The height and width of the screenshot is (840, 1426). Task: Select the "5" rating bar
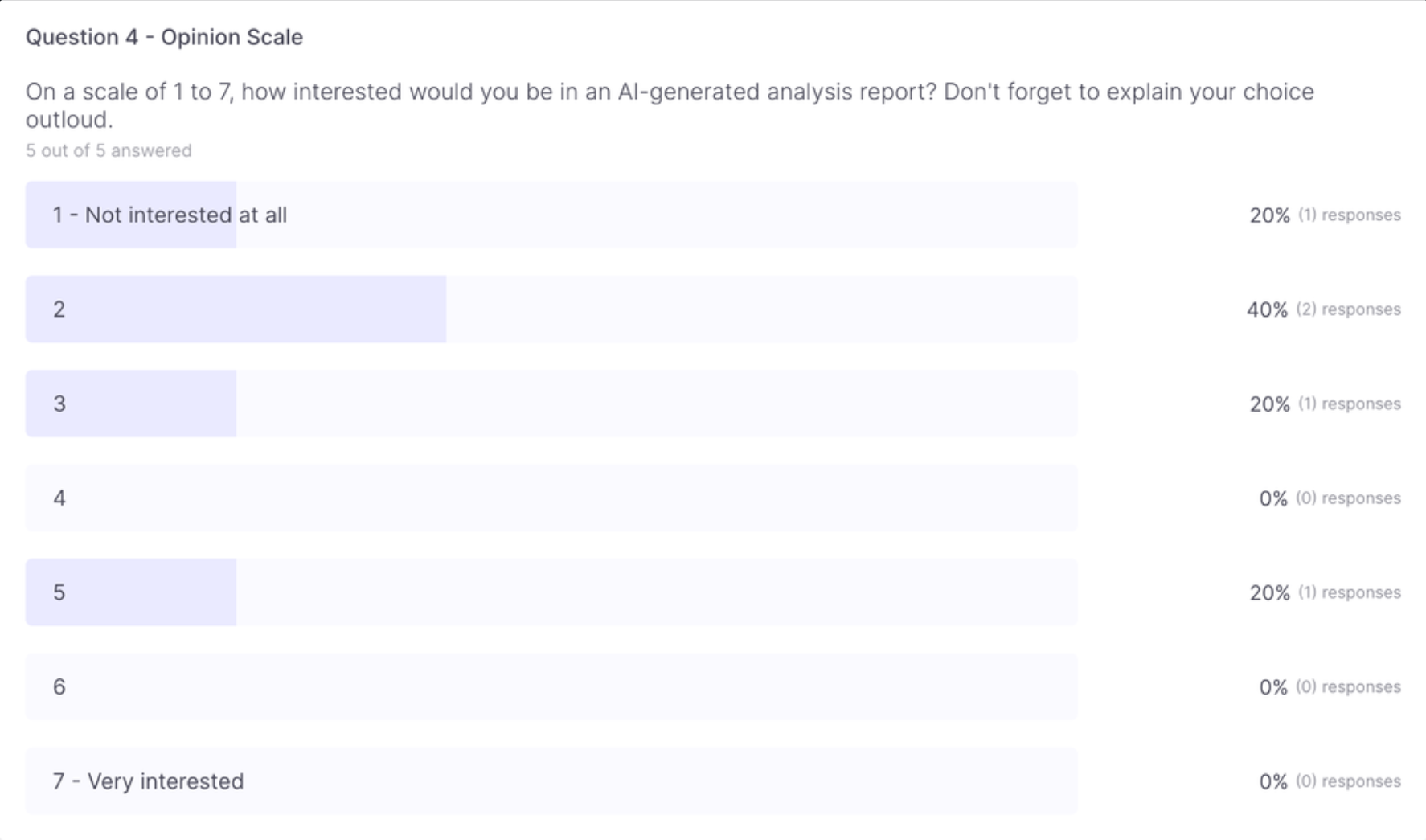coord(551,592)
